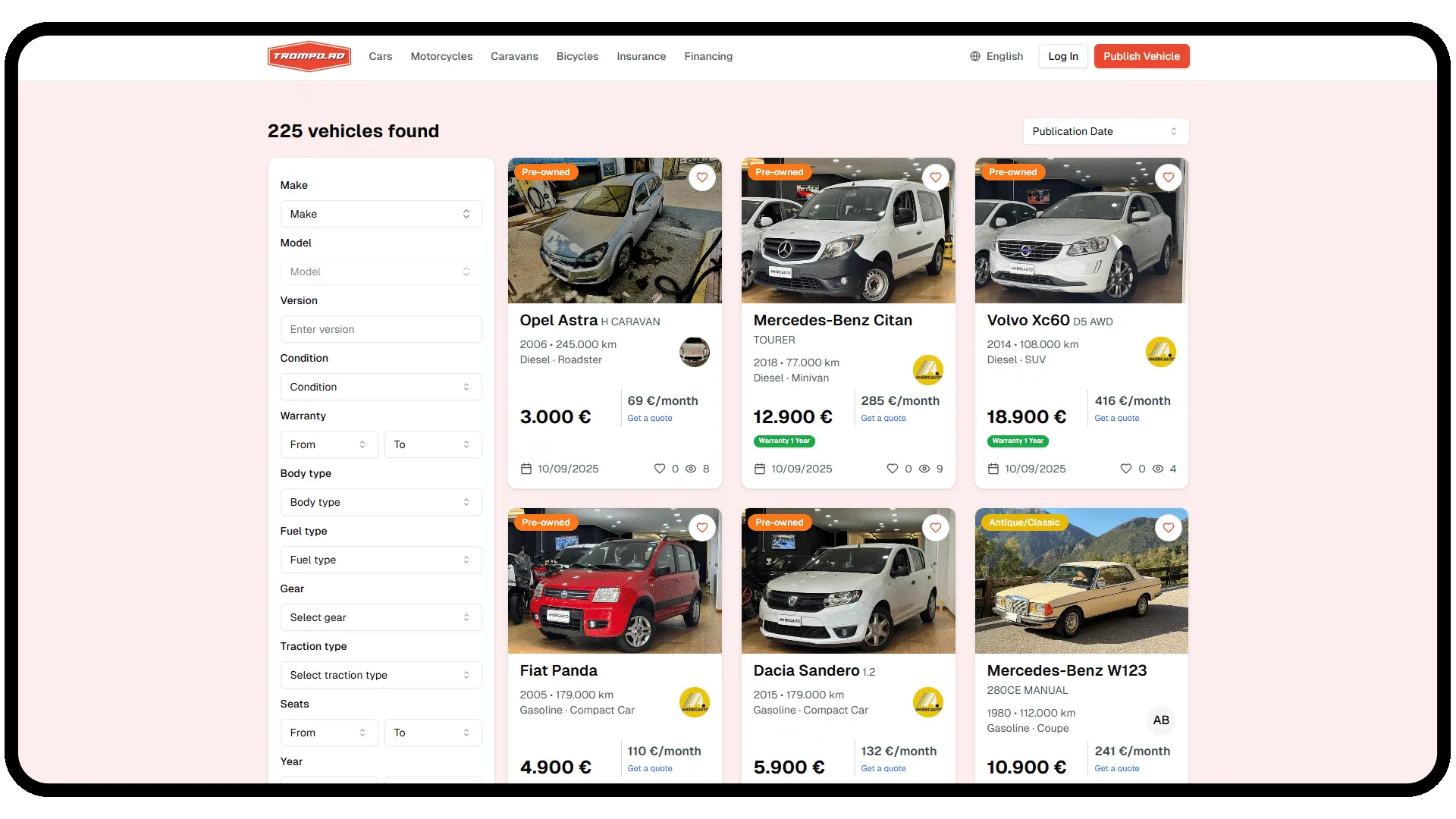Favorite the Mercedes-Benz Citan listing
1456x819 pixels.
click(936, 177)
